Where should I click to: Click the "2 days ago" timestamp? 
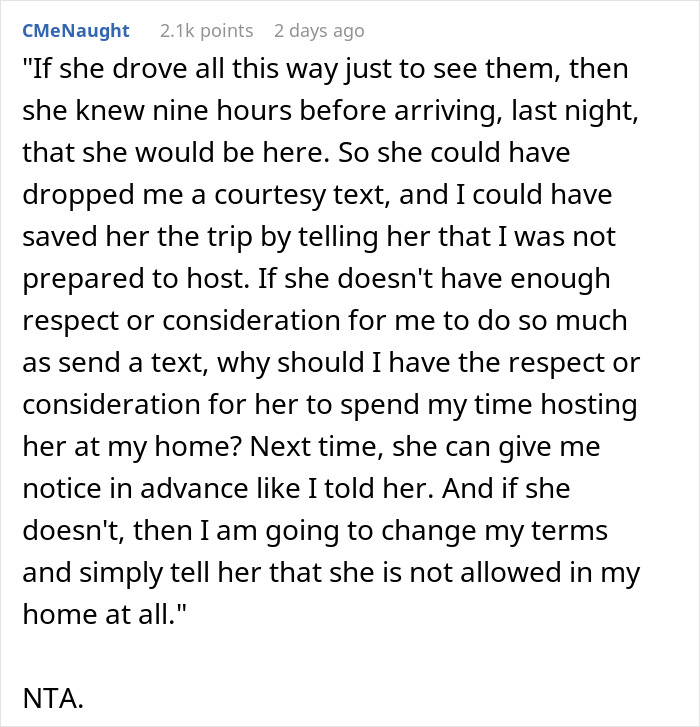pos(319,31)
